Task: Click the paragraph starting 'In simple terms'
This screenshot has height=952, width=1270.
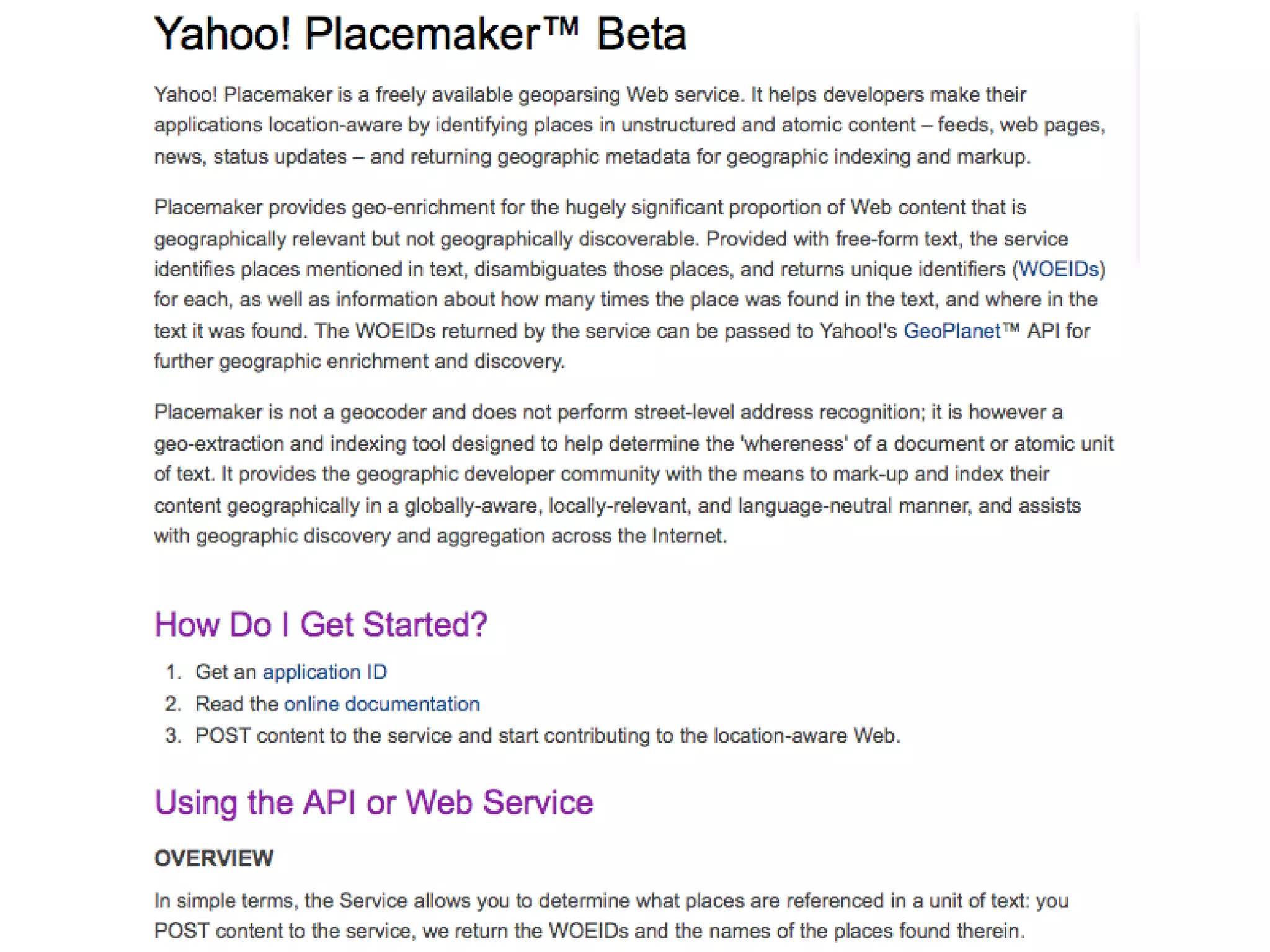Action: (611, 915)
